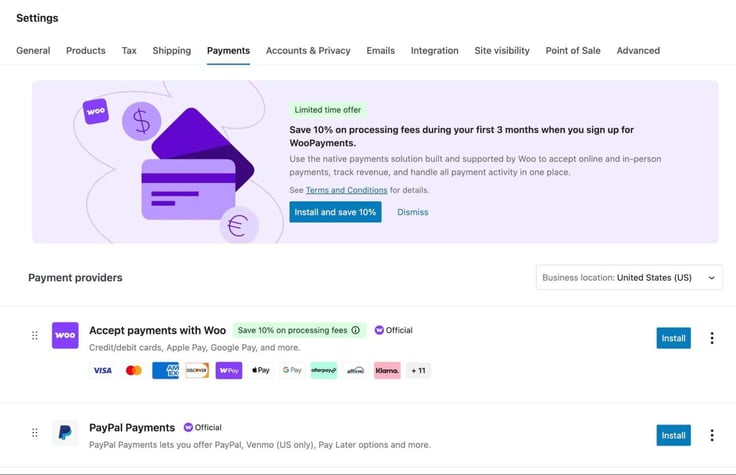Click the Accept payments with Woo title
The height and width of the screenshot is (475, 736).
click(157, 330)
